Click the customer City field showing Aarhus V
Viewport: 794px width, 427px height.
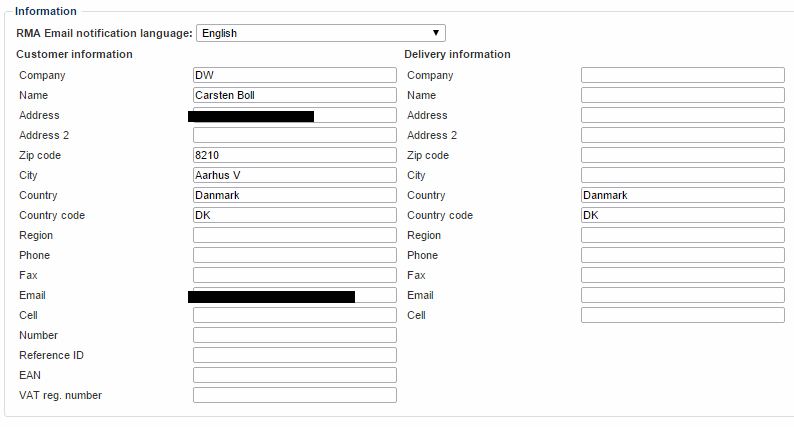click(294, 175)
